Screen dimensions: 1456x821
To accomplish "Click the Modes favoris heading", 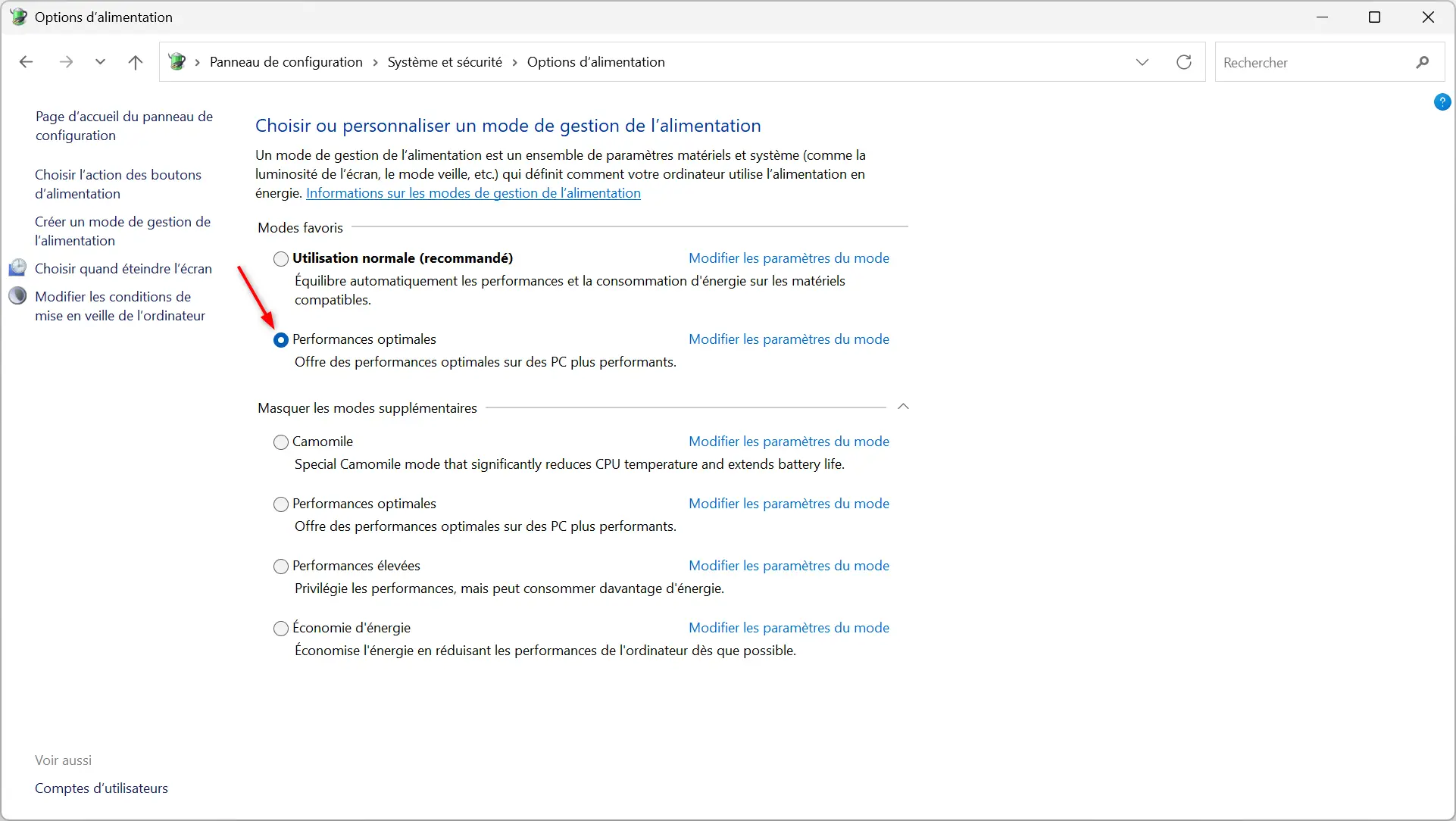I will point(300,227).
